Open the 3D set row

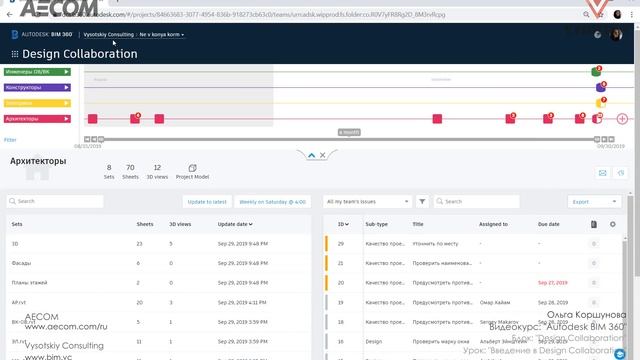(x=159, y=244)
